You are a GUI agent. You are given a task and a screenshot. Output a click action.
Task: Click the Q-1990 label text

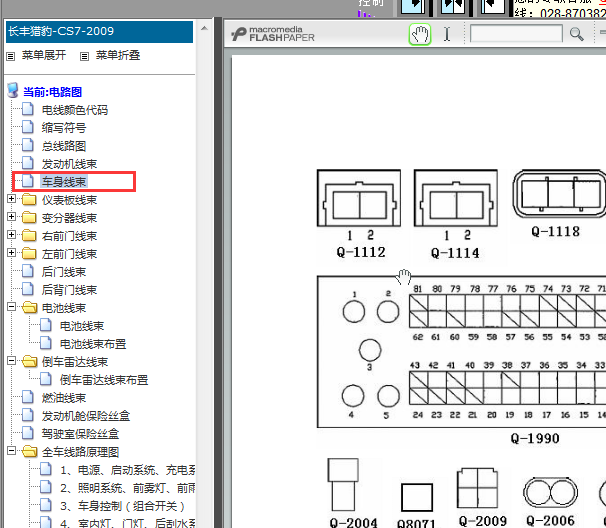coord(535,438)
